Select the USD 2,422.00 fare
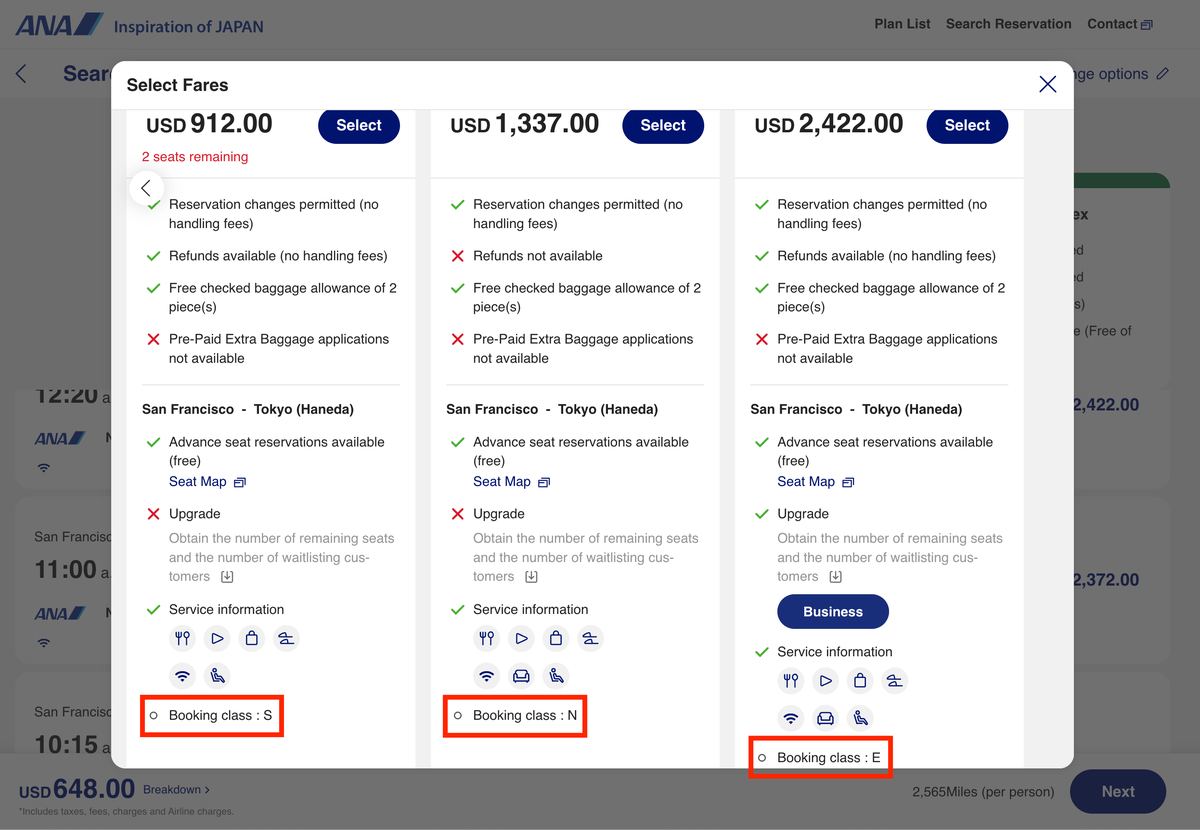This screenshot has height=830, width=1200. (966, 125)
